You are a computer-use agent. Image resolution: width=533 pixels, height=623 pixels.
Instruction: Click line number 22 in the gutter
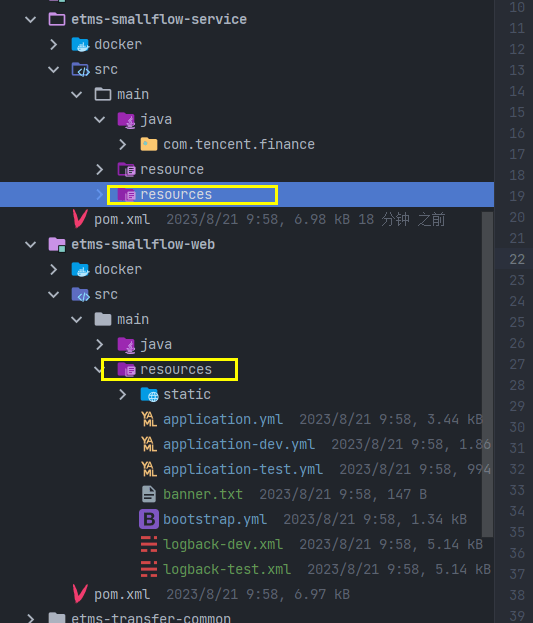click(517, 259)
